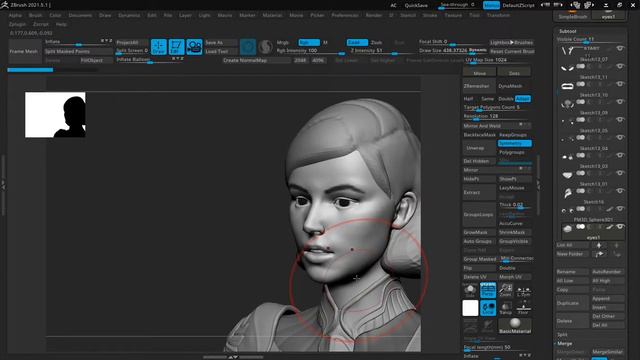The image size is (640, 360).
Task: Click the curved arrow beside New Folder
Action: coord(599,254)
